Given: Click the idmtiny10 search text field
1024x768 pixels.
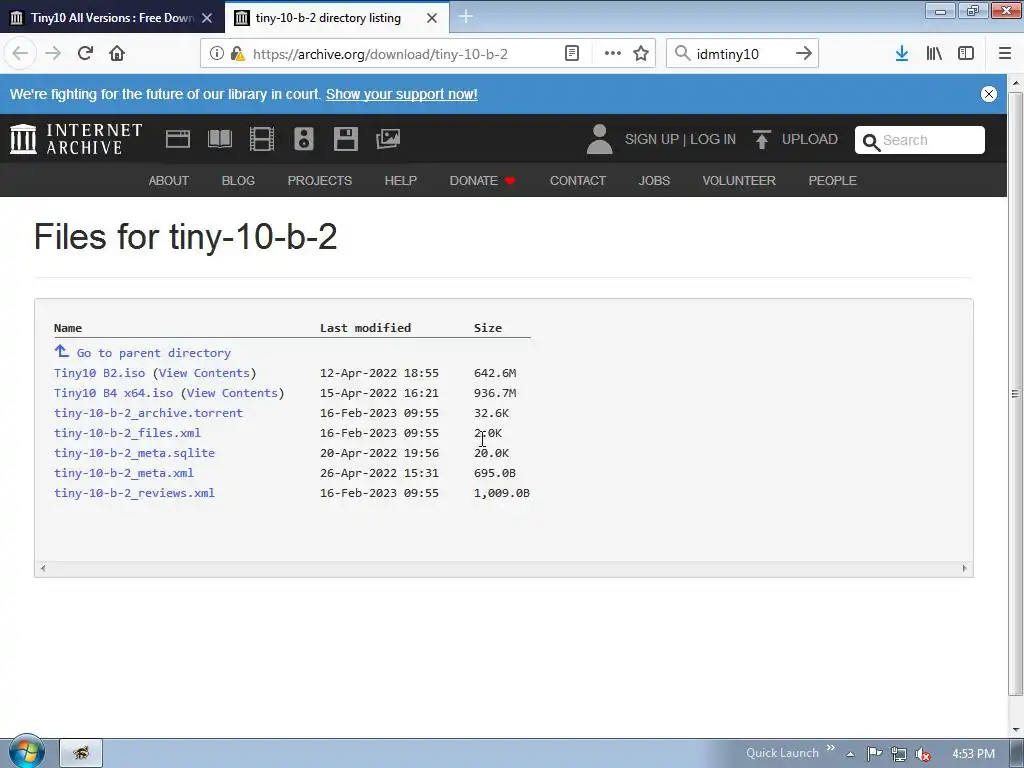Looking at the screenshot, I should pos(741,54).
